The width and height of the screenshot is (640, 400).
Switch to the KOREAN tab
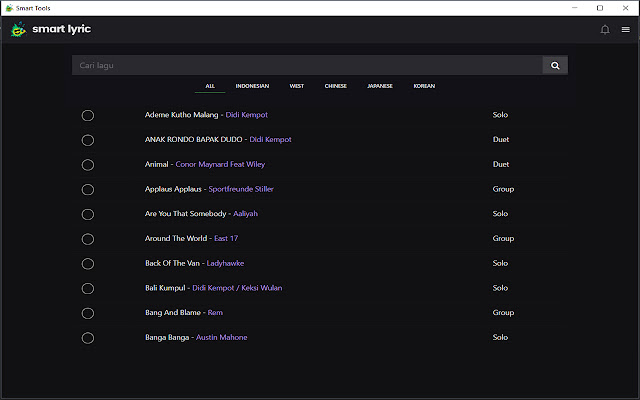(424, 86)
